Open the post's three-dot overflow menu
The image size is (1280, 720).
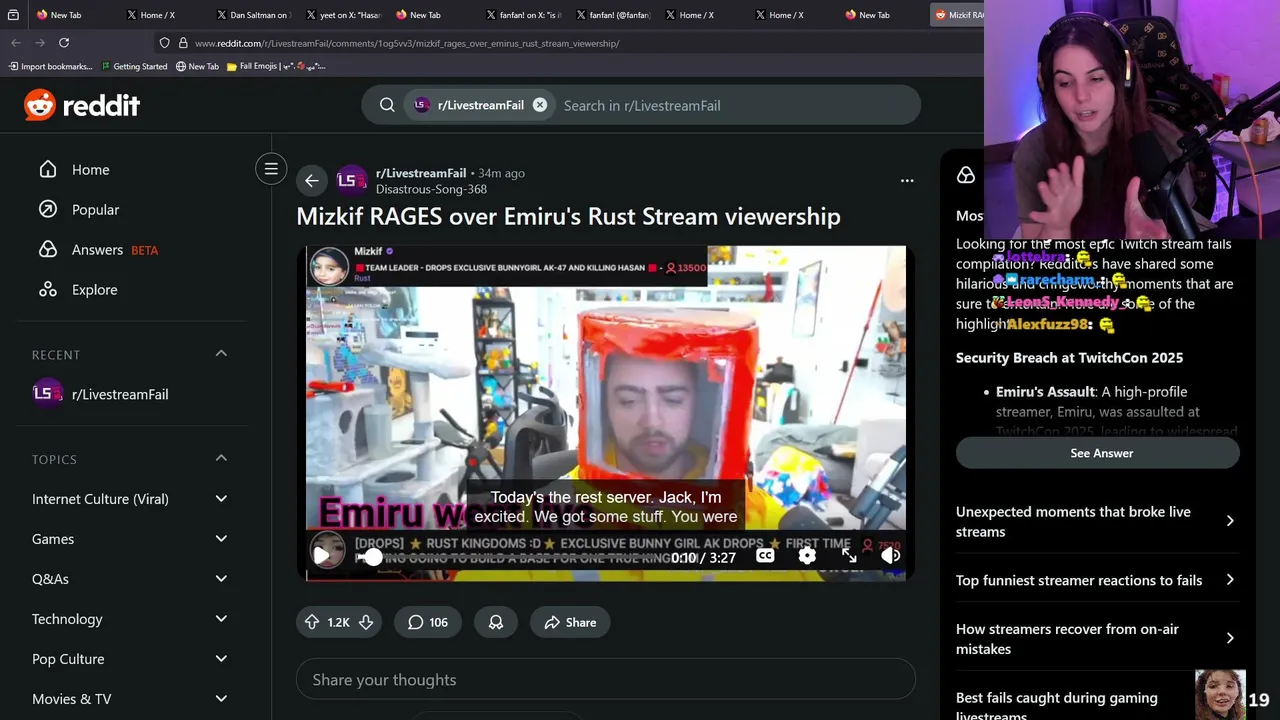907,181
